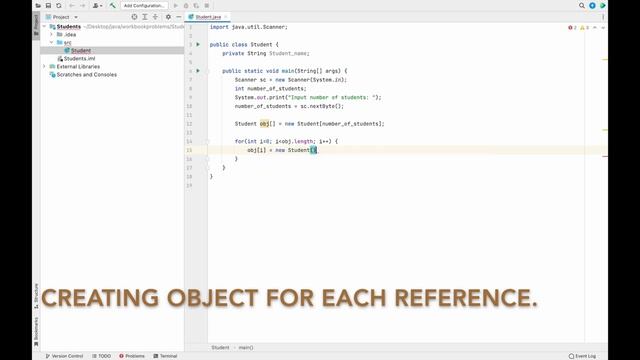Open IDE updates via the blue circle icon
This screenshot has height=360, width=640.
point(592,6)
